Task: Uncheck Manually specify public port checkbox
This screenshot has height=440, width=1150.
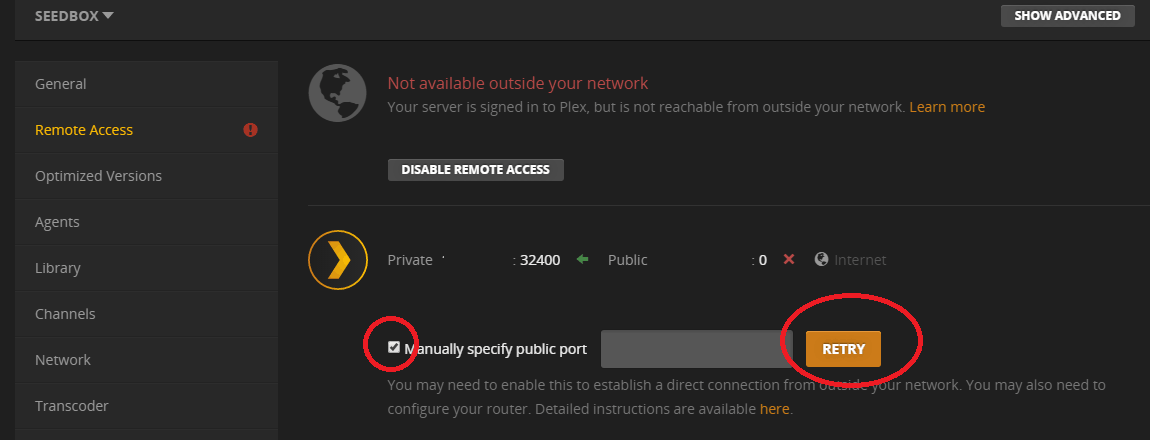Action: pos(394,348)
